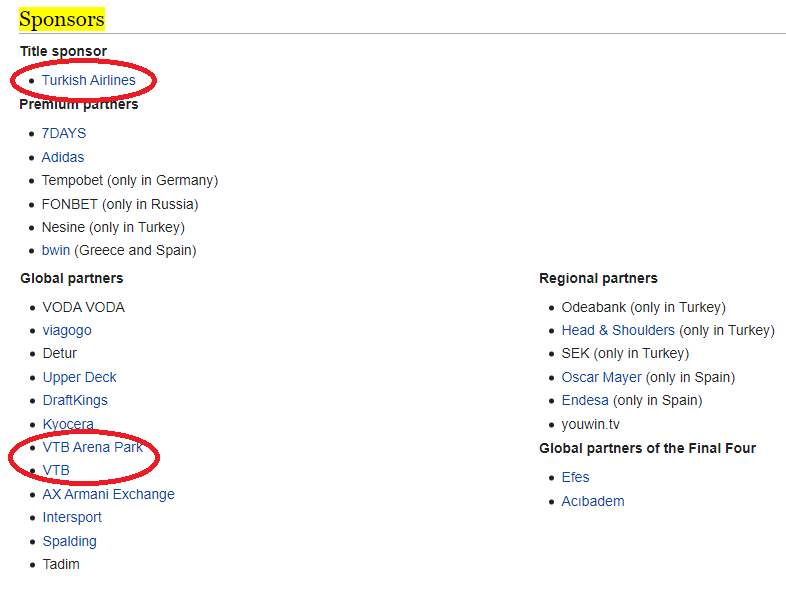
Task: Click the Nesine (only in Turkey) entry
Action: pos(113,228)
